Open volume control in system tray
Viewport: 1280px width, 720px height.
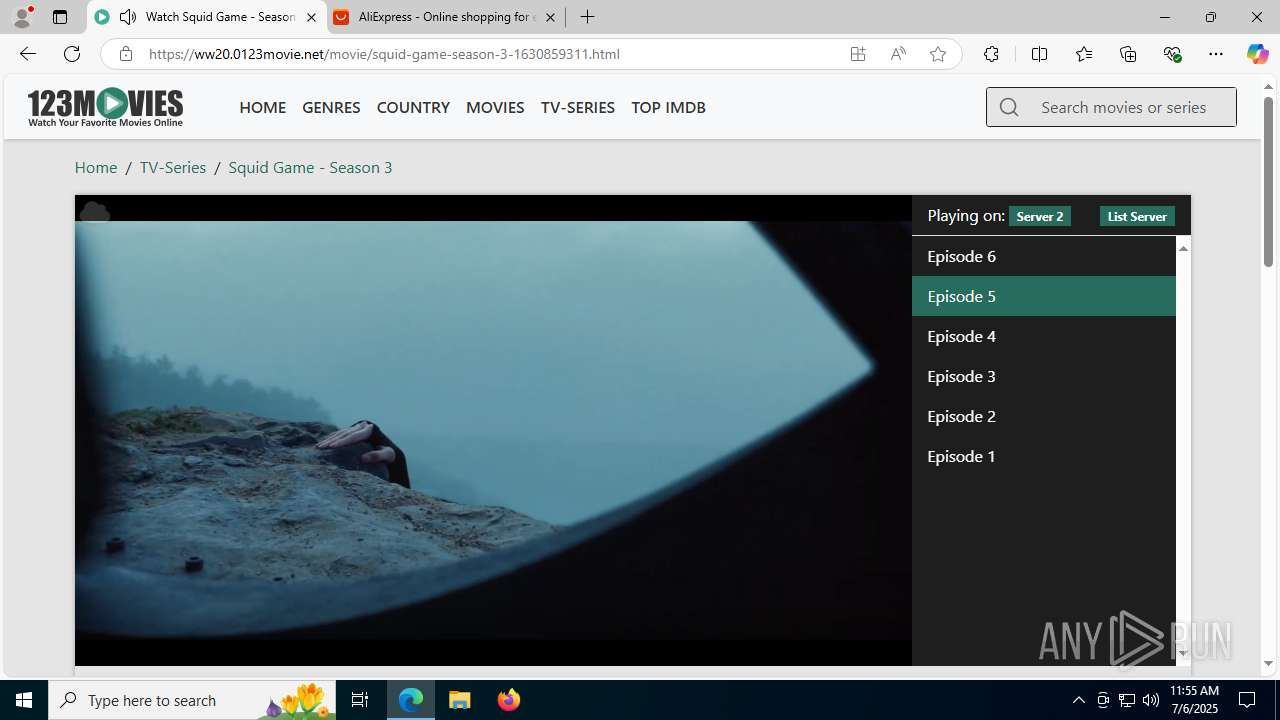coord(1151,700)
